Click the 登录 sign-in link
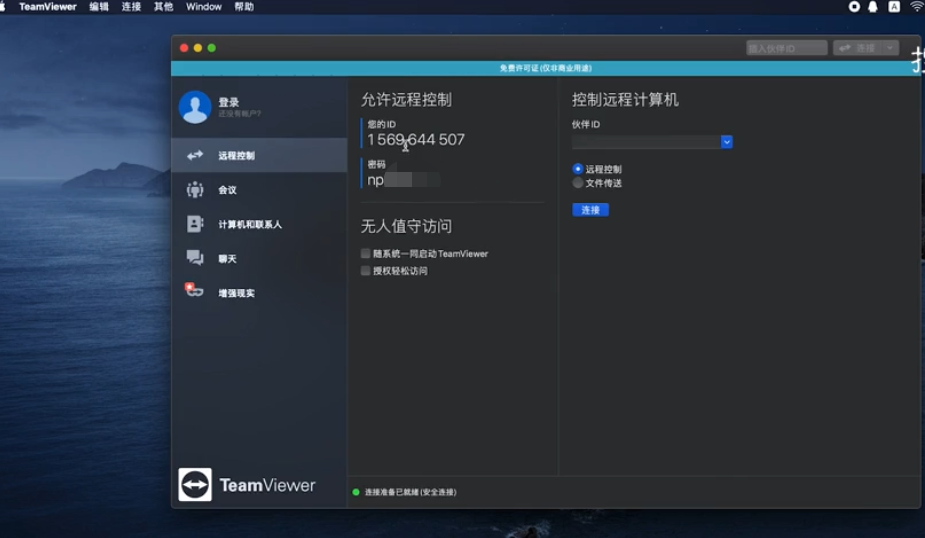Viewport: 925px width, 538px height. tap(228, 102)
